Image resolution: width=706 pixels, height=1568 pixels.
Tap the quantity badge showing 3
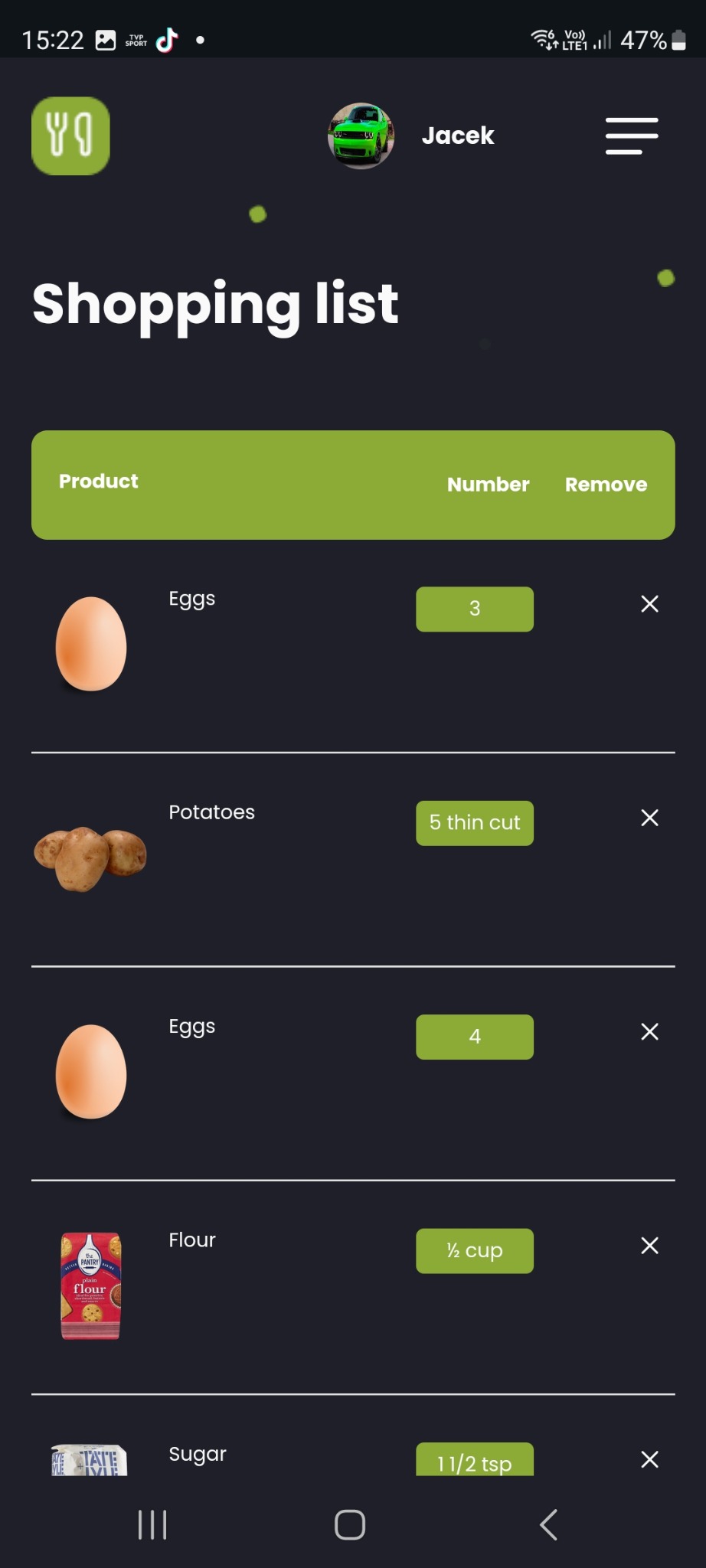(x=474, y=609)
